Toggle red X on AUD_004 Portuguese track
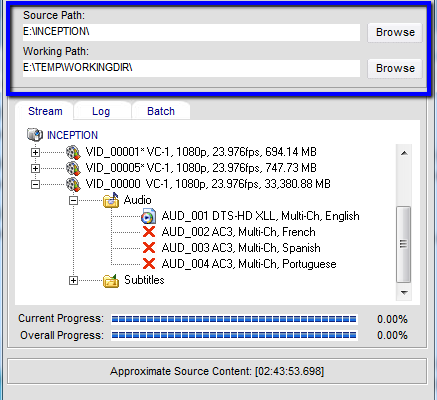 (x=149, y=264)
